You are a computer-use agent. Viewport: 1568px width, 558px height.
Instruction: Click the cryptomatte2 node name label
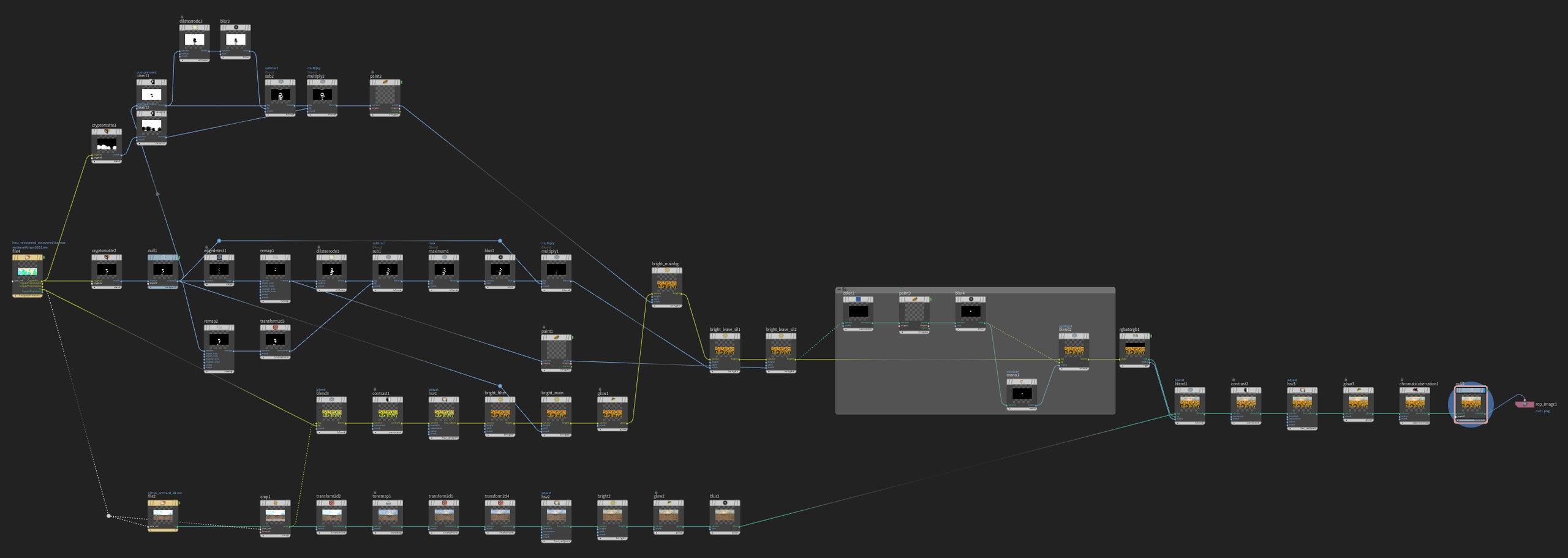coord(104,251)
